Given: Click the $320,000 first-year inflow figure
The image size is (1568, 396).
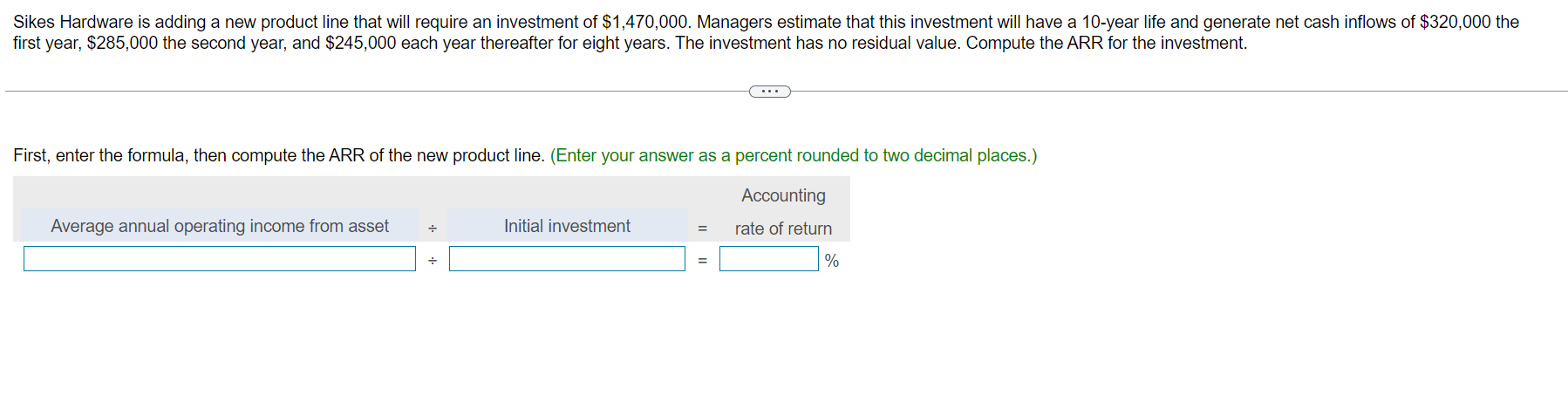Looking at the screenshot, I should [1456, 22].
